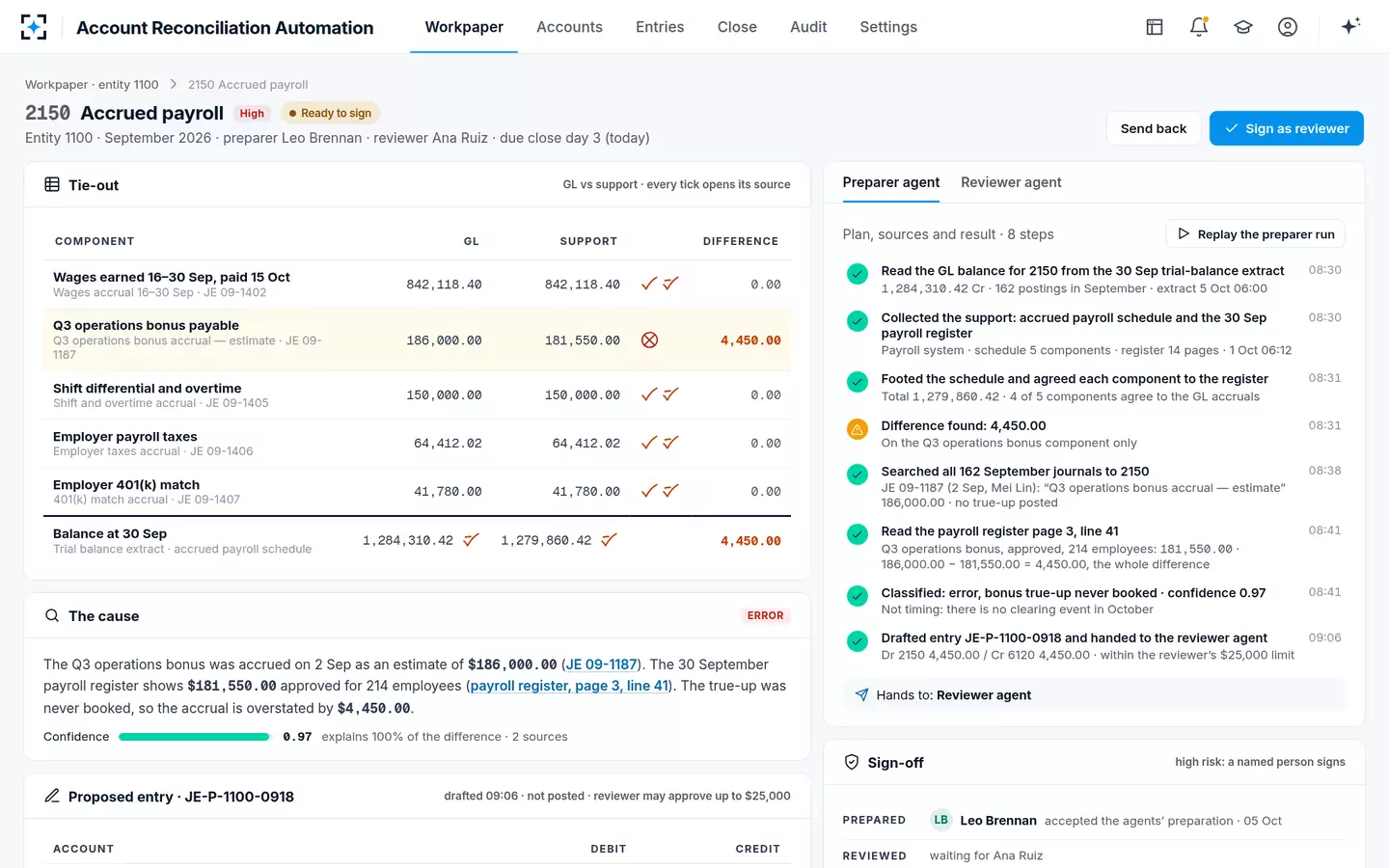Switch to the Reviewer agent tab
1389x868 pixels.
pos(1011,182)
